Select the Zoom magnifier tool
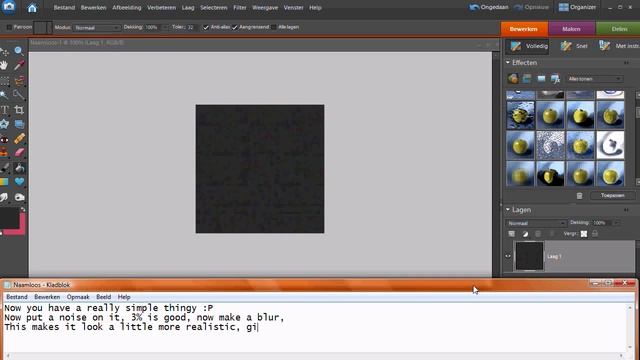 (19, 51)
